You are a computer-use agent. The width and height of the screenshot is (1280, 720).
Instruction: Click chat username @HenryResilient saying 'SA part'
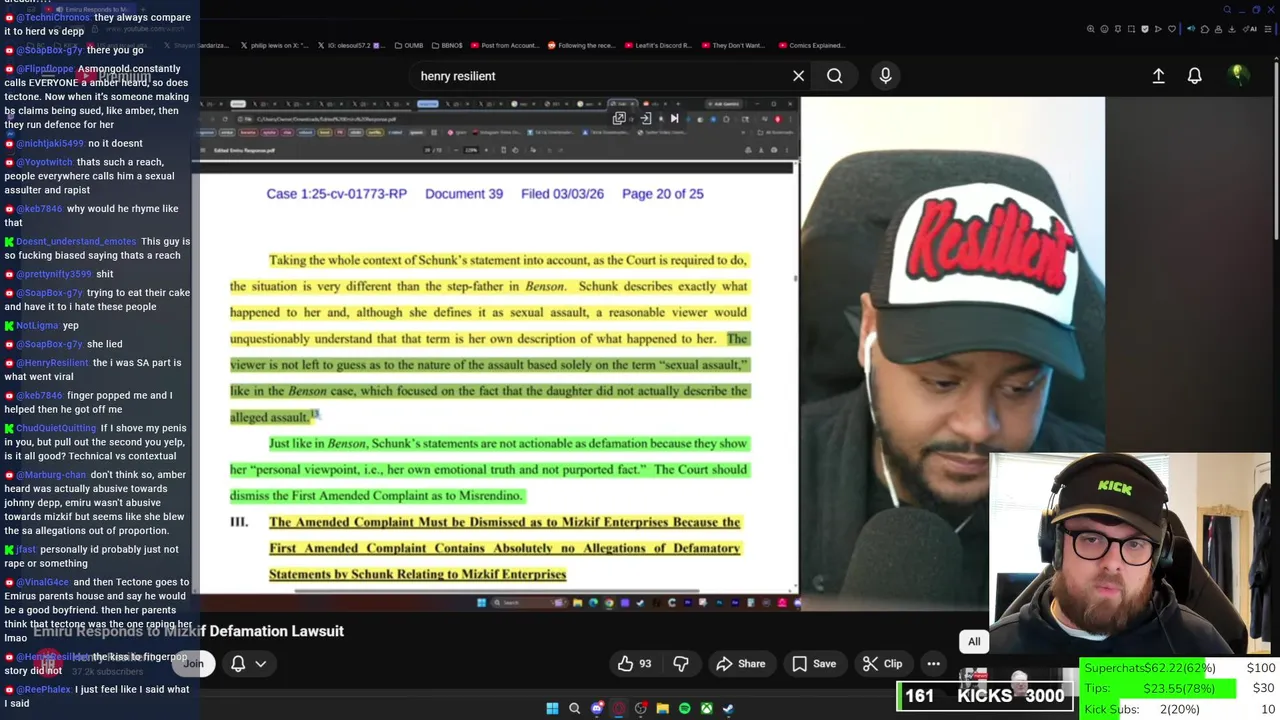point(52,363)
